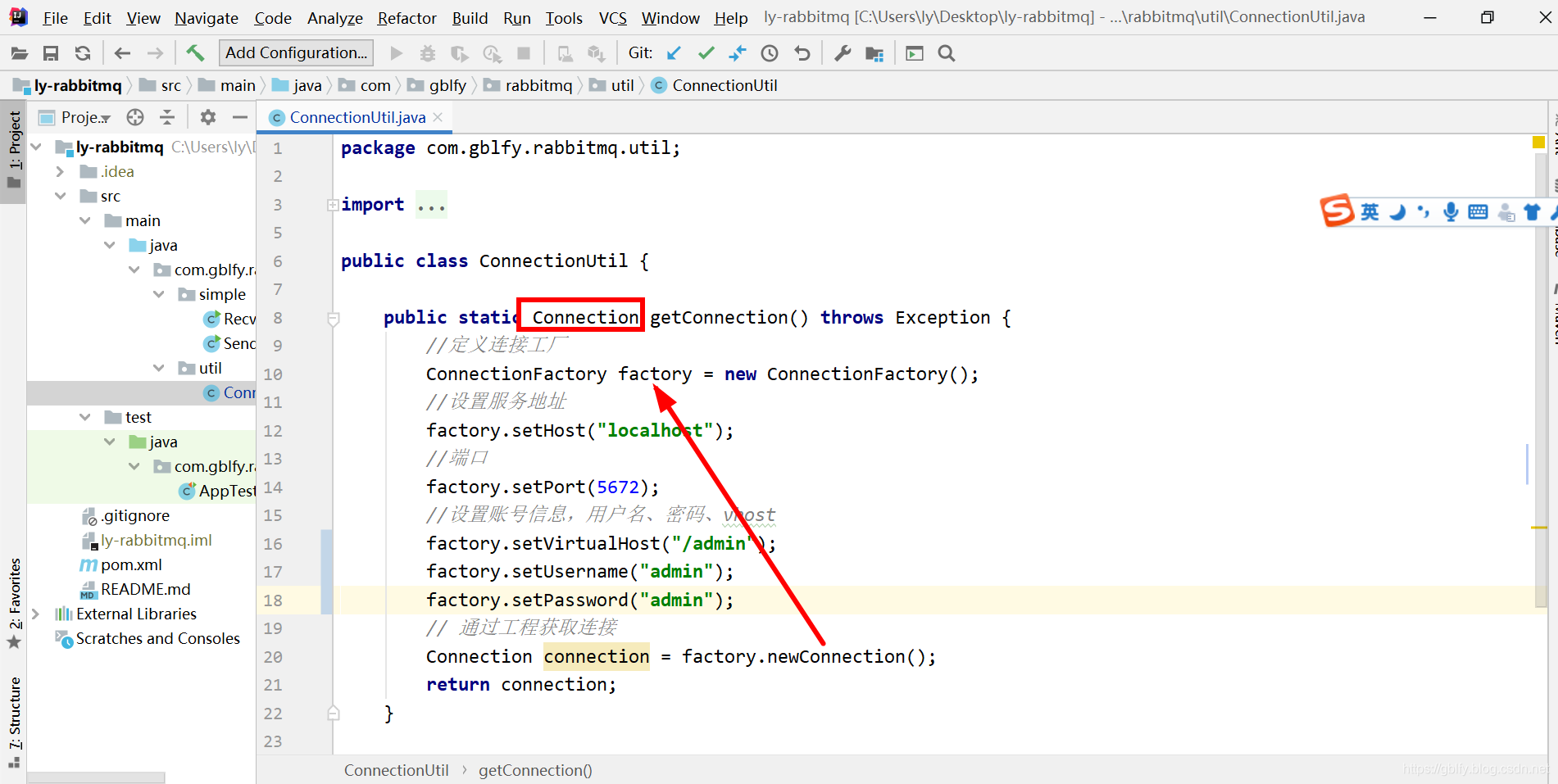Expand the folded import statements

[333, 205]
